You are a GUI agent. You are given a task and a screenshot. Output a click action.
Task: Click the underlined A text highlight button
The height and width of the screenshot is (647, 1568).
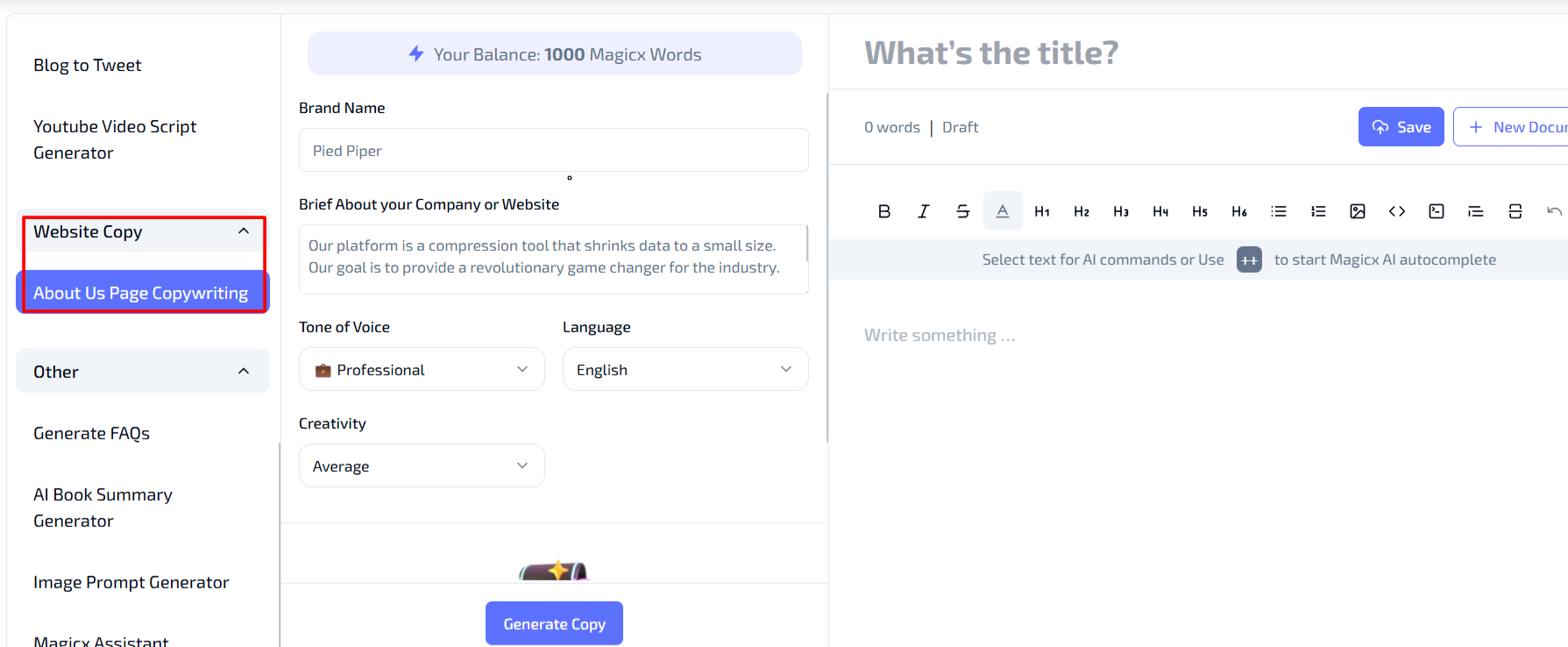pos(1003,211)
